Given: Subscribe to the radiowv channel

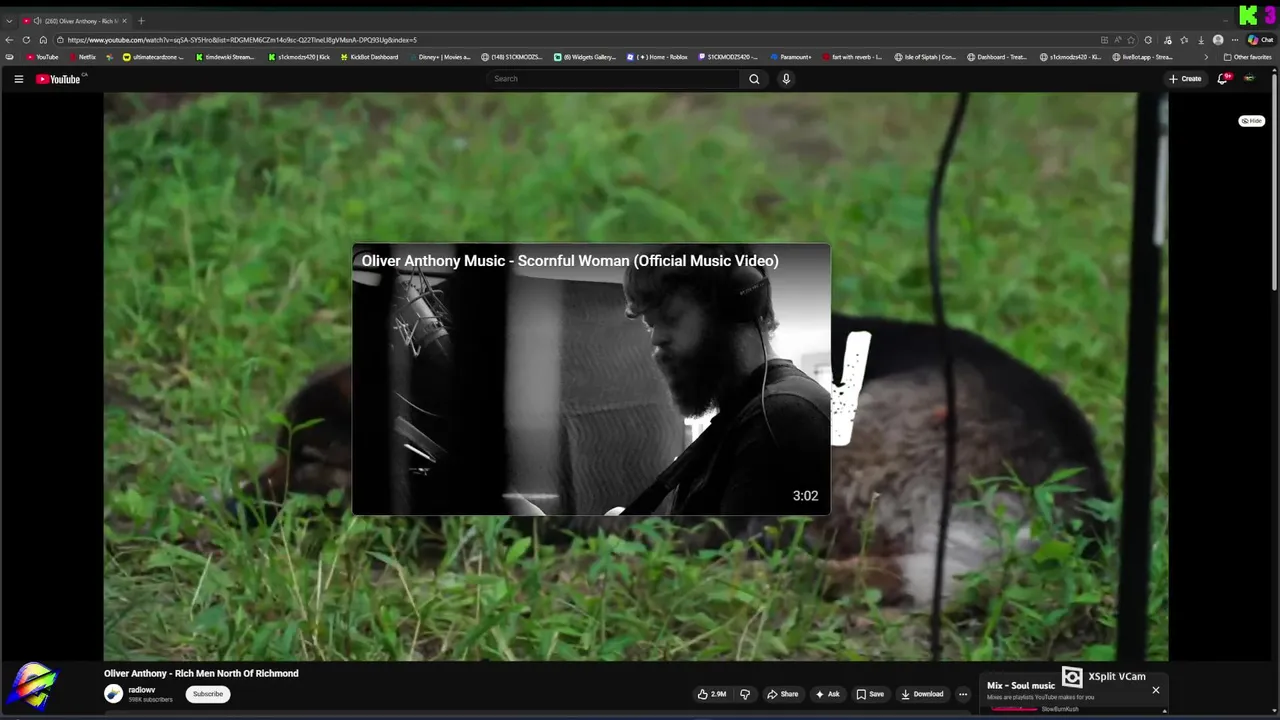Looking at the screenshot, I should [208, 694].
